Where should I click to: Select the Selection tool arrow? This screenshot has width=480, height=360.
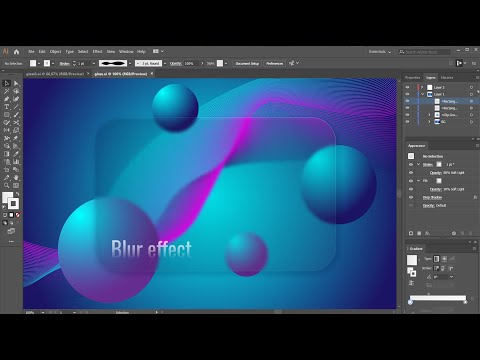coord(7,83)
